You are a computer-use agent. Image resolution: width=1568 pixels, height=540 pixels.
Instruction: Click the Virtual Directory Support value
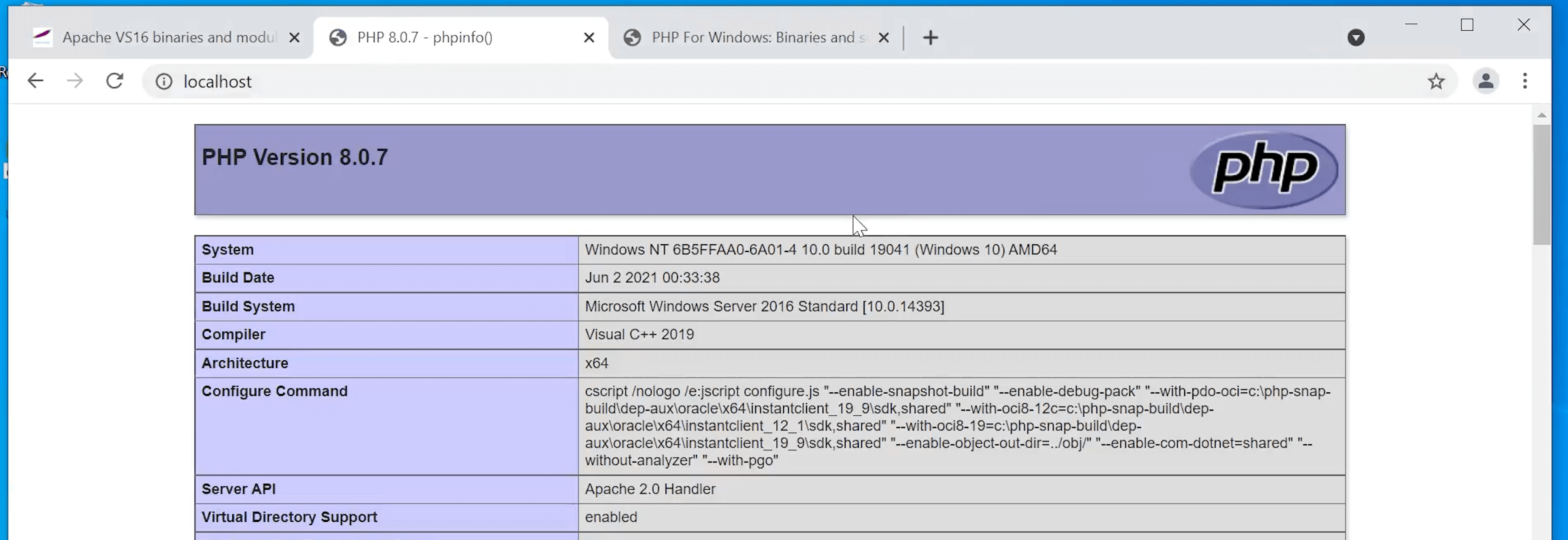tap(610, 517)
